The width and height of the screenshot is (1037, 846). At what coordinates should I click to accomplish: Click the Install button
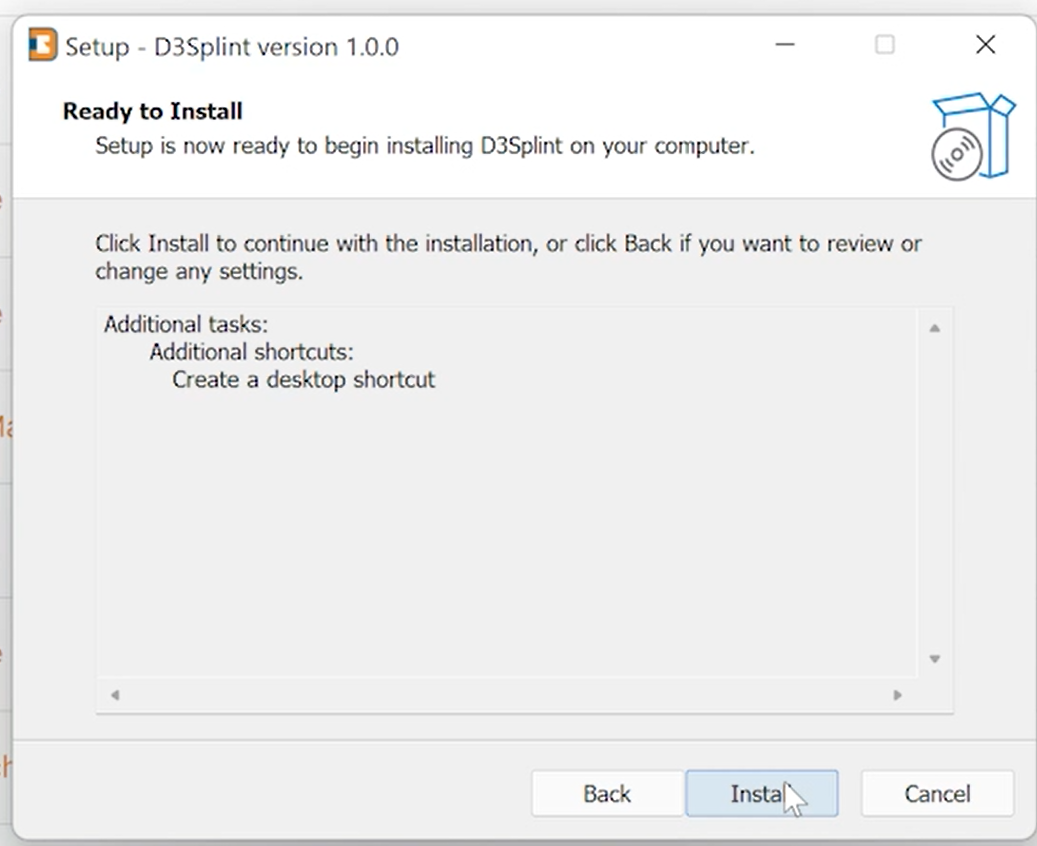[762, 793]
